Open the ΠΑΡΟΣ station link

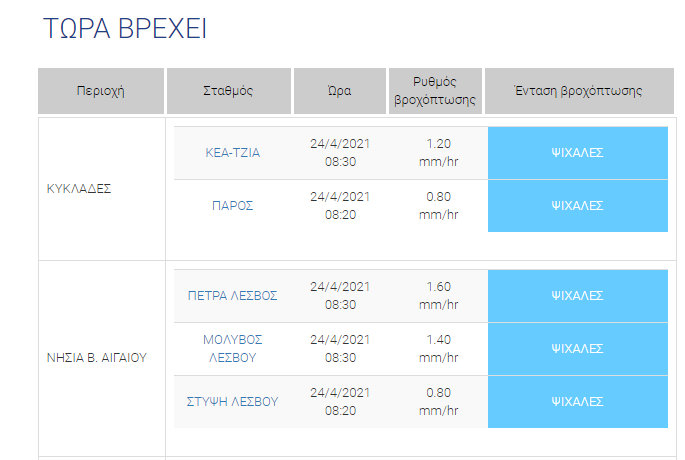[x=232, y=206]
